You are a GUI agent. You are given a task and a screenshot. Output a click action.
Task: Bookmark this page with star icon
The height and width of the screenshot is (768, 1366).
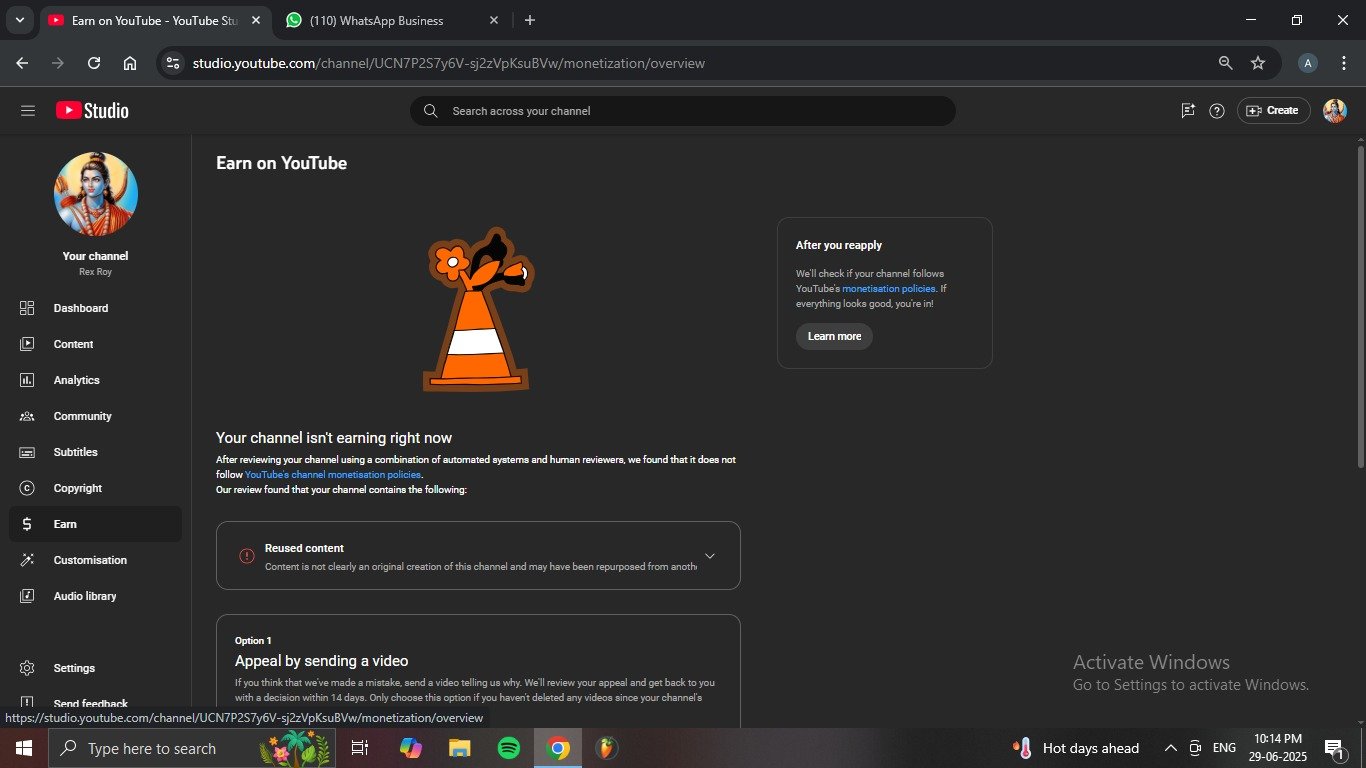pyautogui.click(x=1258, y=63)
